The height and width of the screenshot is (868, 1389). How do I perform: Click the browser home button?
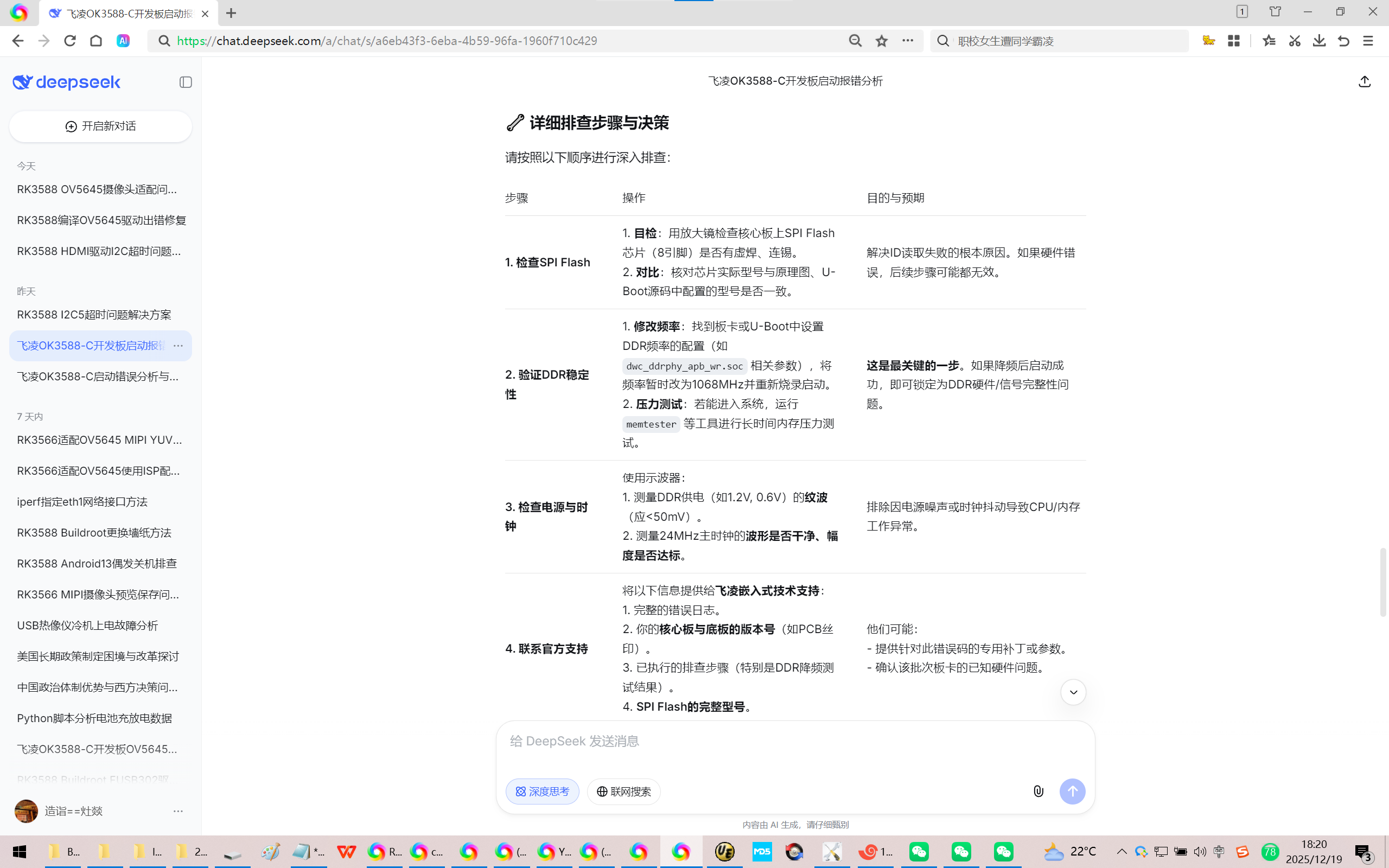(x=96, y=41)
